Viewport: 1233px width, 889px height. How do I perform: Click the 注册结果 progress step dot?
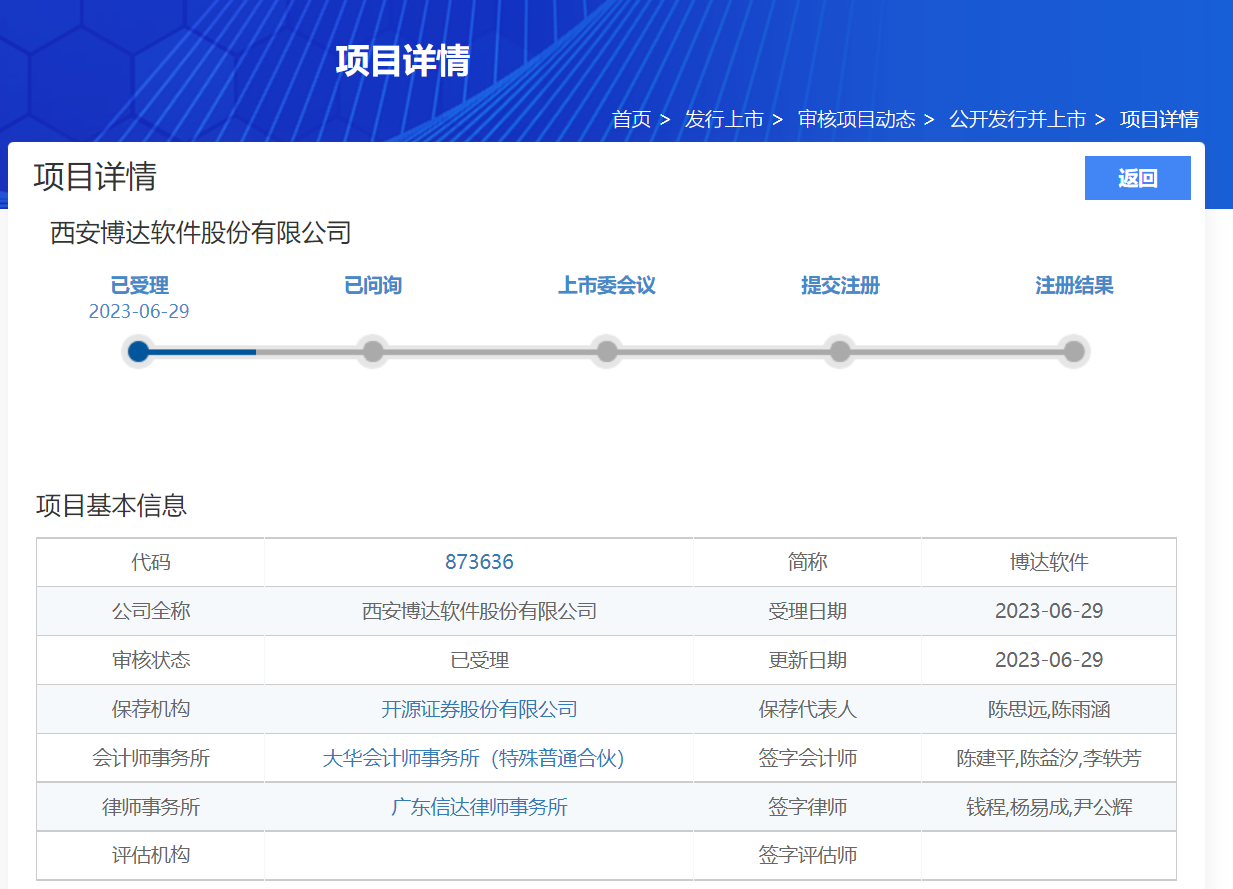click(x=1074, y=351)
